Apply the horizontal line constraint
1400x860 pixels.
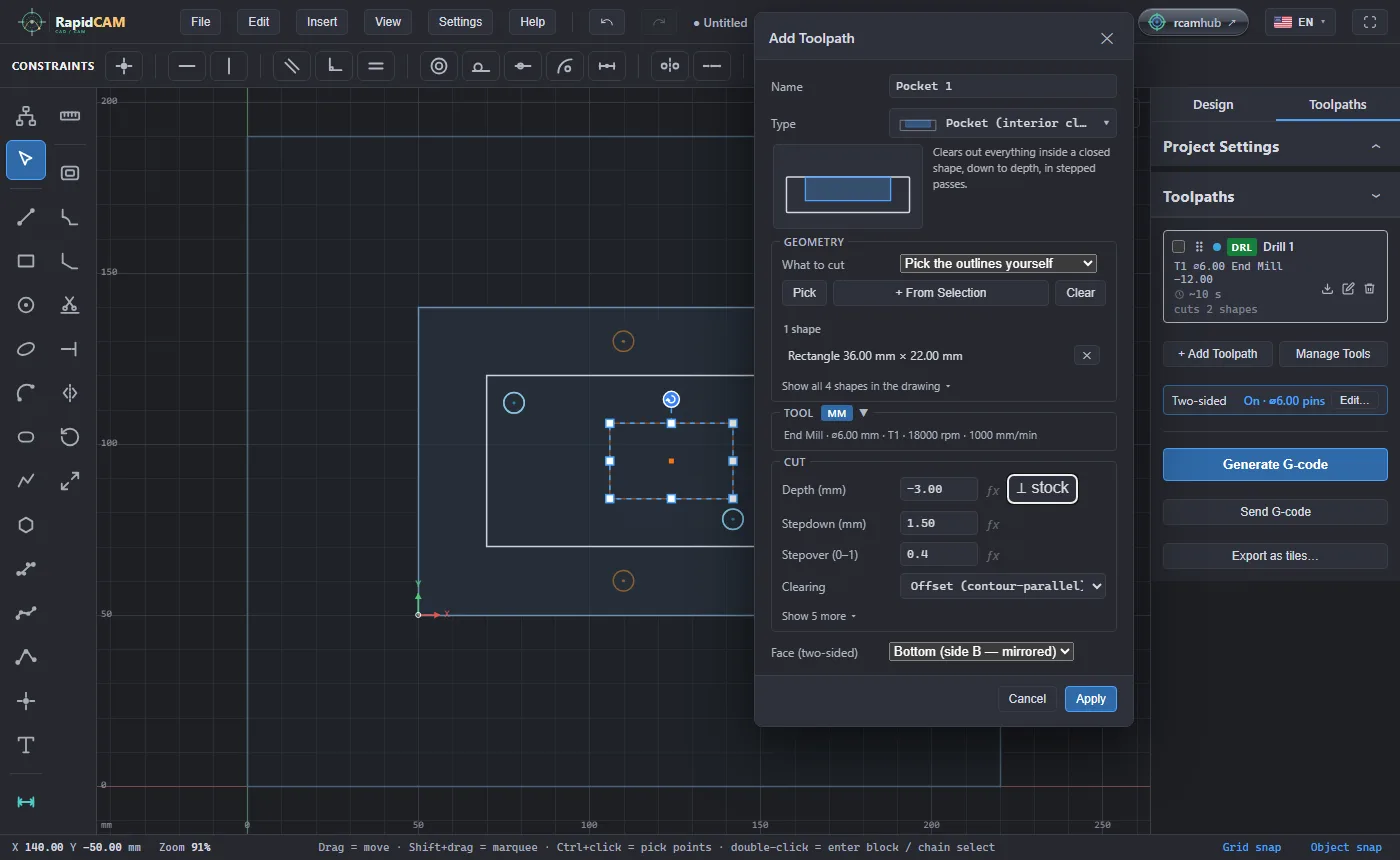(x=187, y=66)
